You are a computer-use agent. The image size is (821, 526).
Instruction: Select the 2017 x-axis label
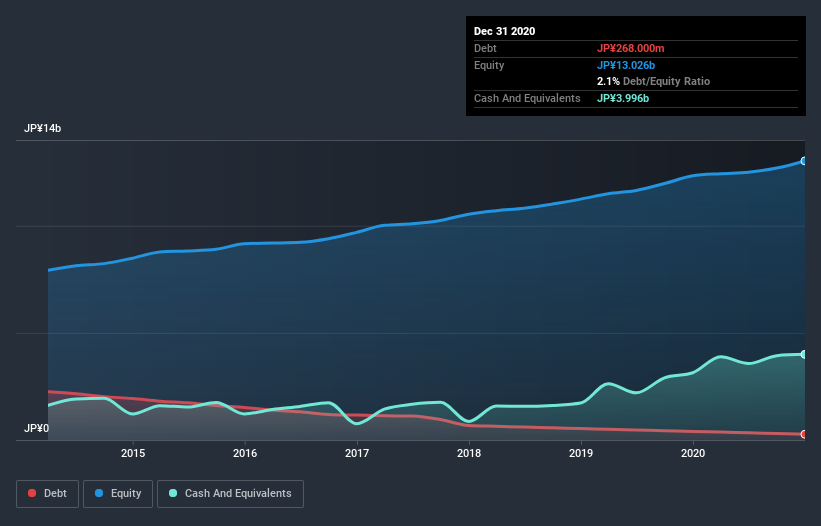tap(357, 453)
